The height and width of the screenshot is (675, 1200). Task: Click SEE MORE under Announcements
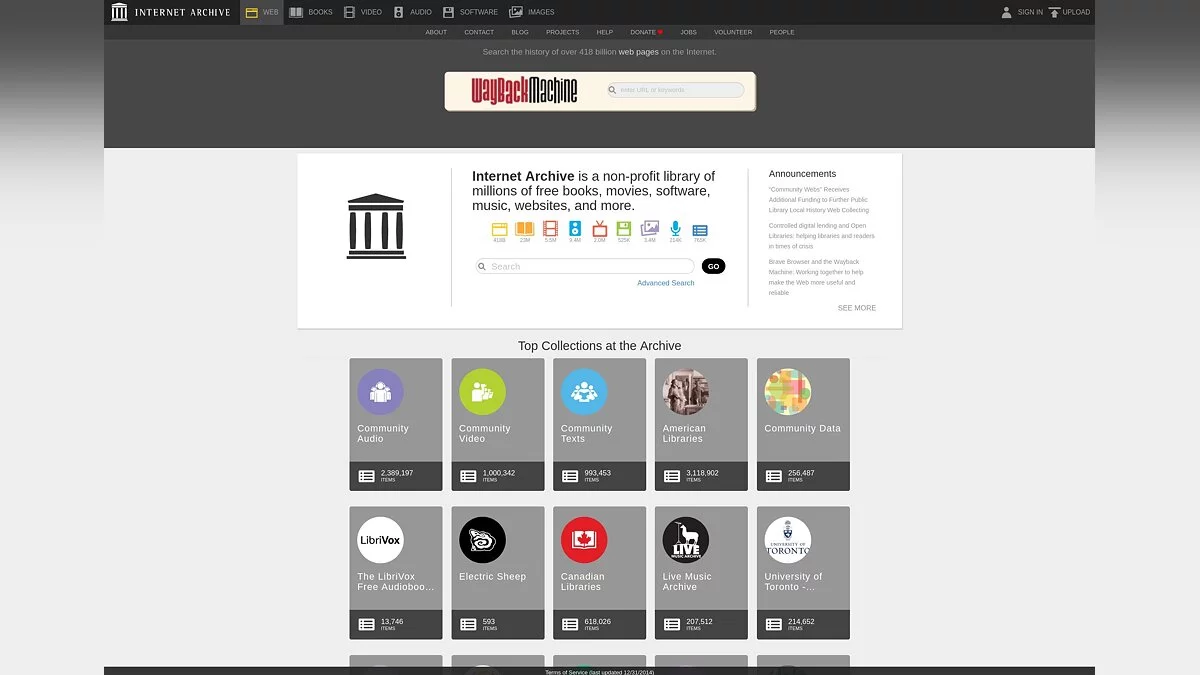pos(856,308)
